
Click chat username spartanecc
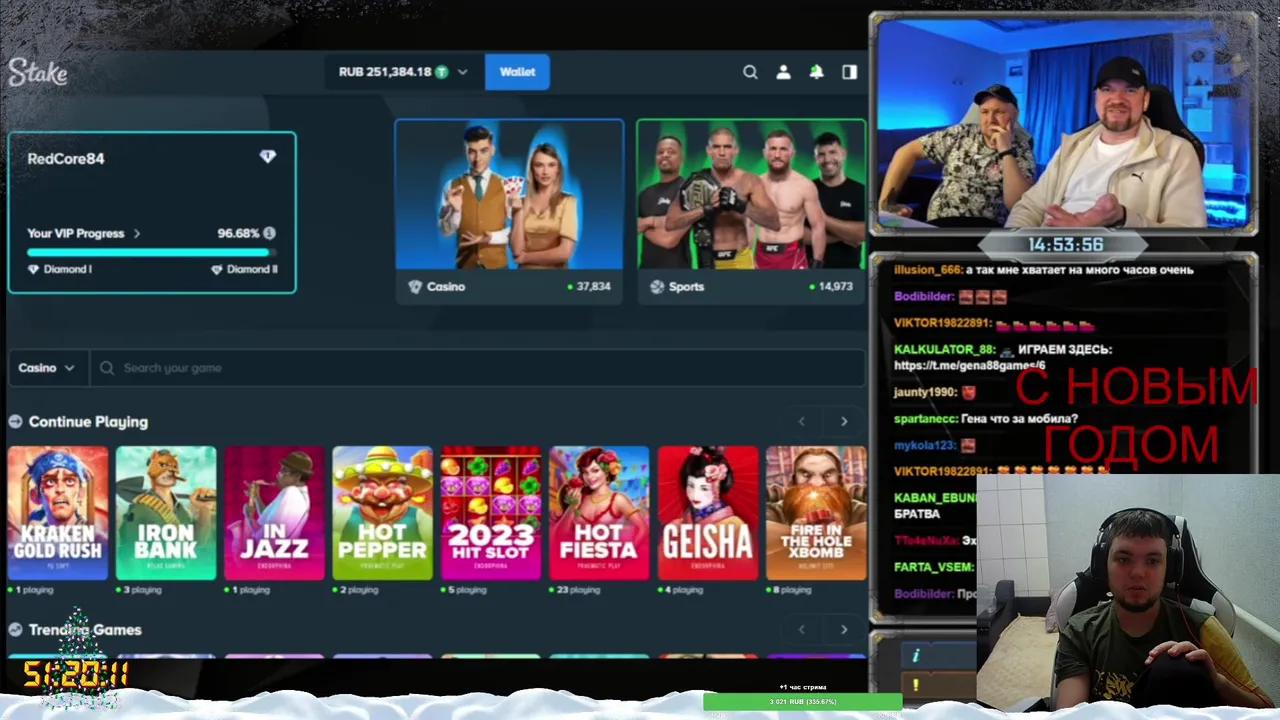[x=926, y=419]
